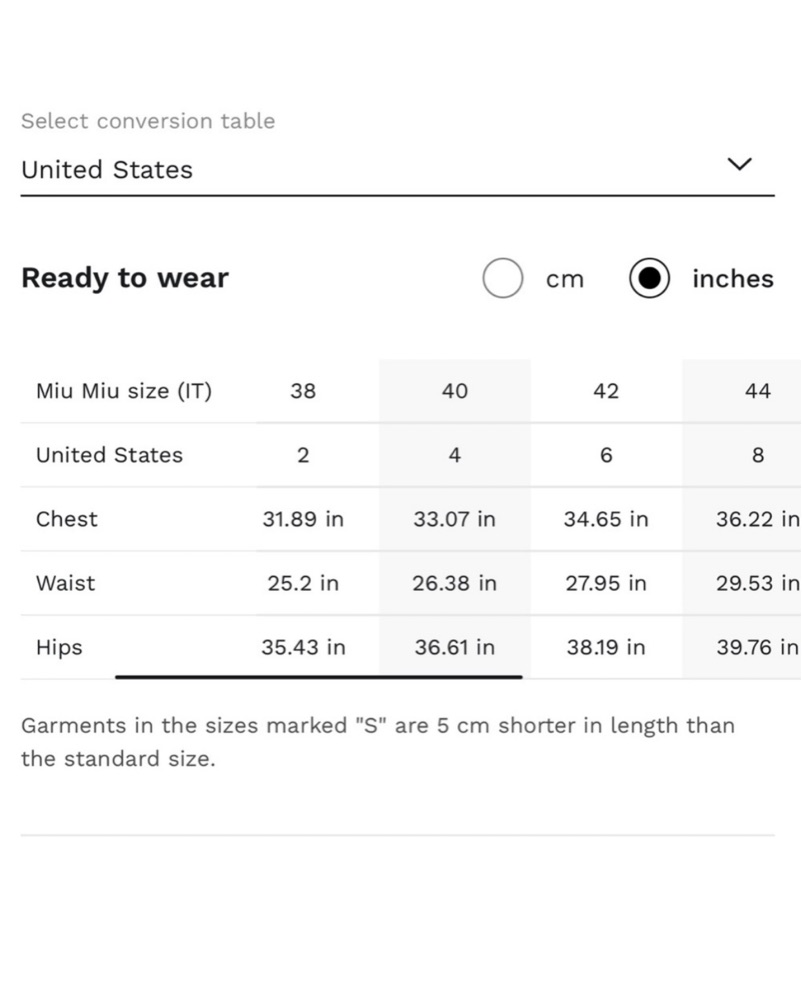Click the Waist row label
Viewport: 802px width, 1000px height.
point(66,583)
